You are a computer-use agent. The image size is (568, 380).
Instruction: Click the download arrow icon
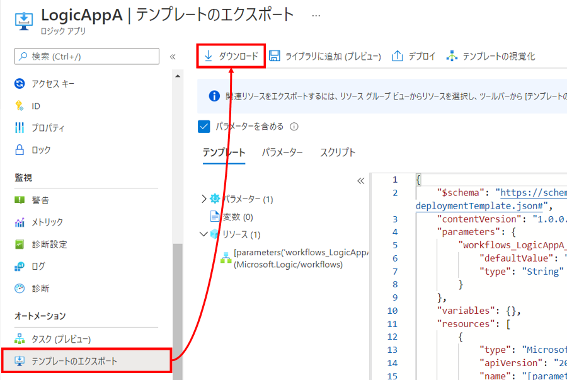point(208,56)
